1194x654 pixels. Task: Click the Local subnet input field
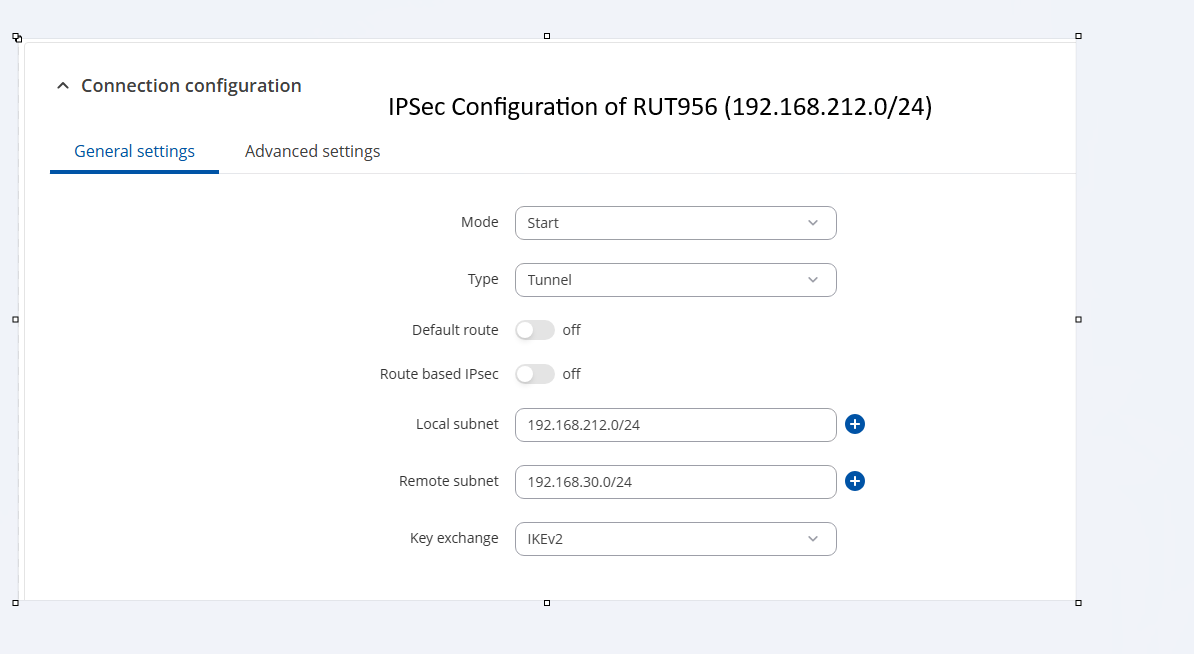click(x=675, y=425)
